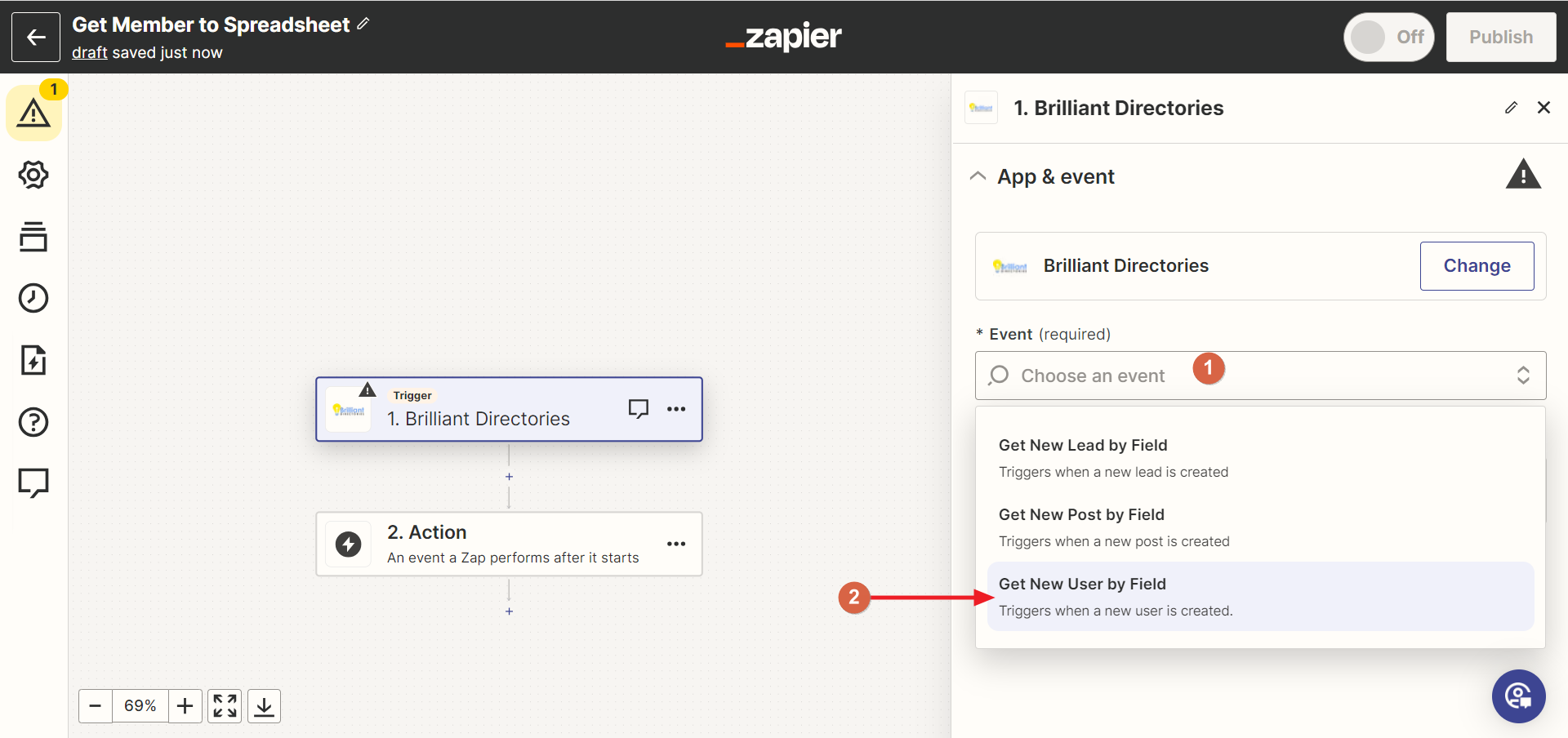Open the versions panel in the sidebar
The height and width of the screenshot is (738, 1568).
(33, 236)
